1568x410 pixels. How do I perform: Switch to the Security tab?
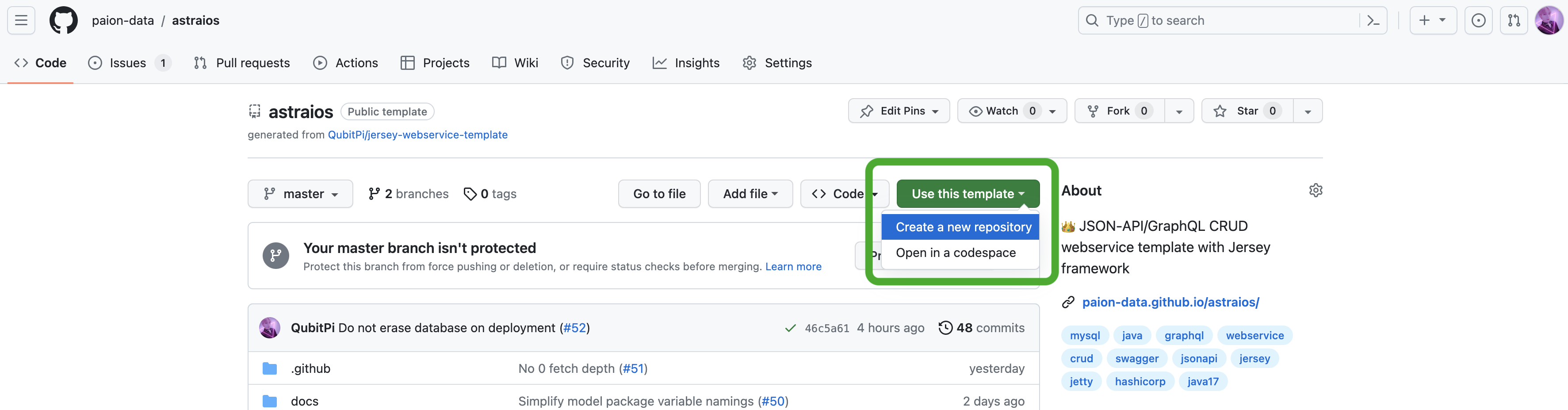(595, 63)
